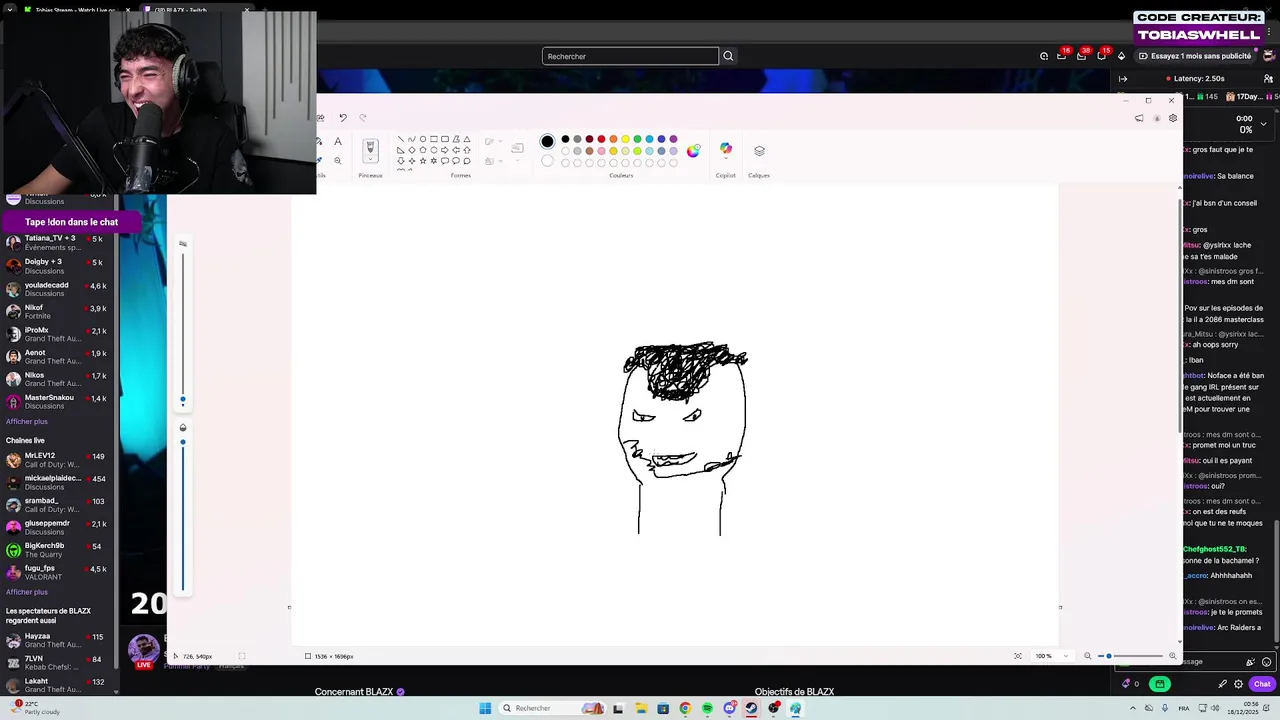Focus the Twitch Rechercher search field
Screen dimensions: 1280x720
pyautogui.click(x=630, y=56)
